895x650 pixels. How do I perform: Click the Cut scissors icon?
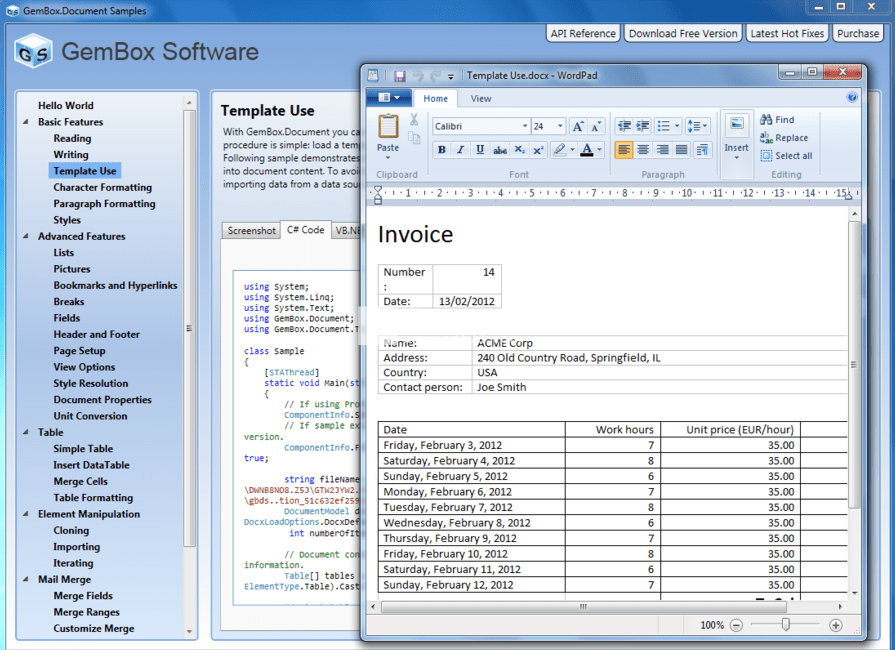(414, 120)
